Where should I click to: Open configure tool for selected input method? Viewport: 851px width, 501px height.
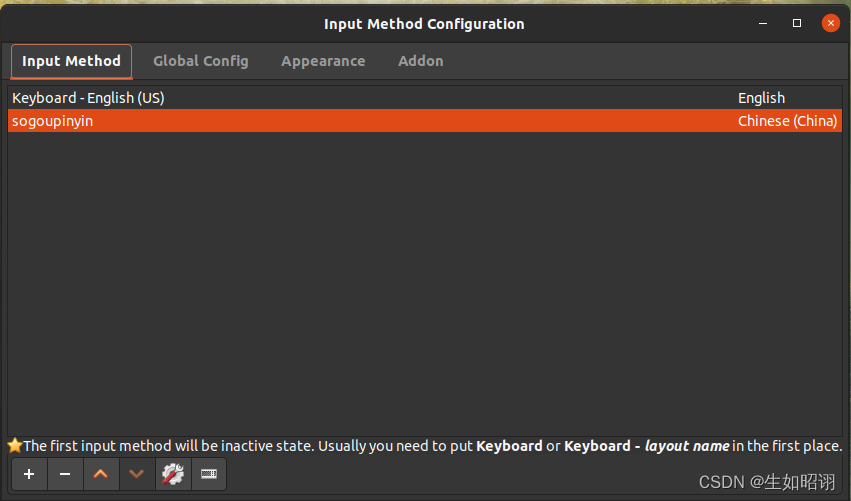click(x=173, y=474)
